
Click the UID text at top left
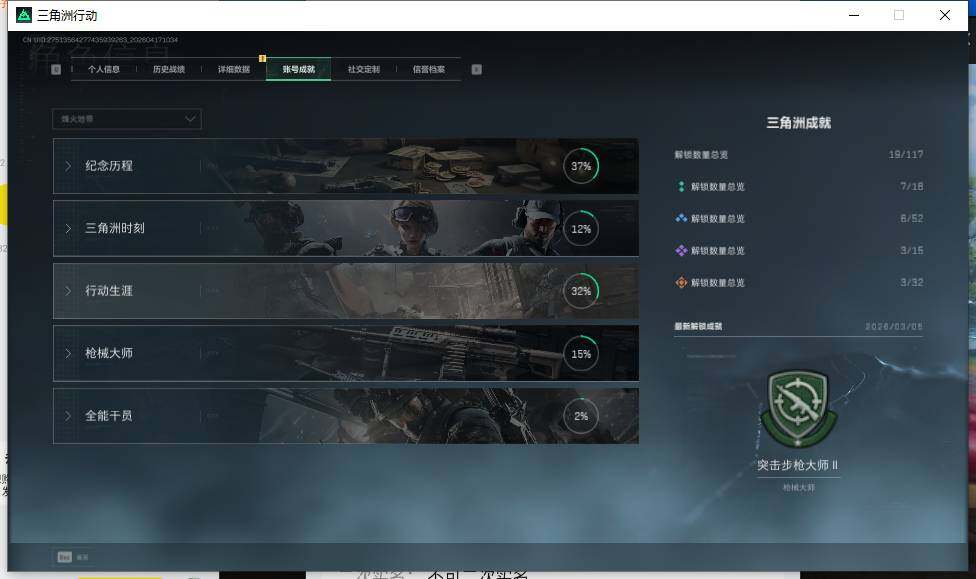[100, 40]
